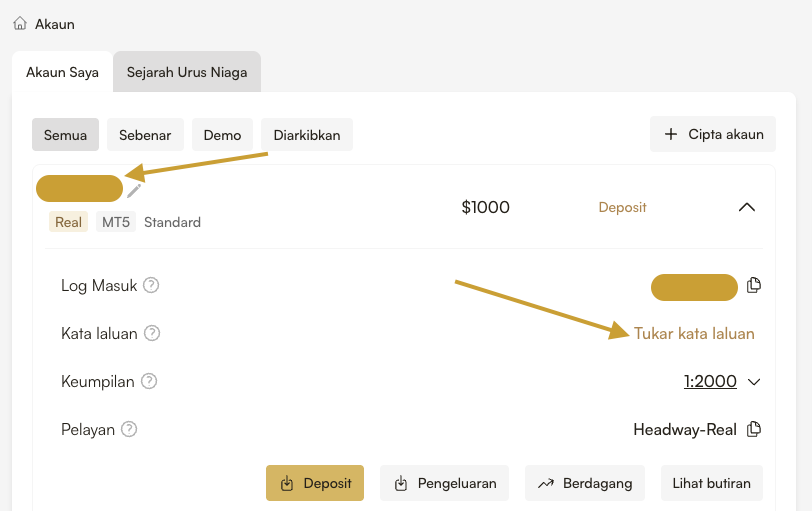Filter accounts by Sebenar
812x511 pixels.
pyautogui.click(x=145, y=135)
